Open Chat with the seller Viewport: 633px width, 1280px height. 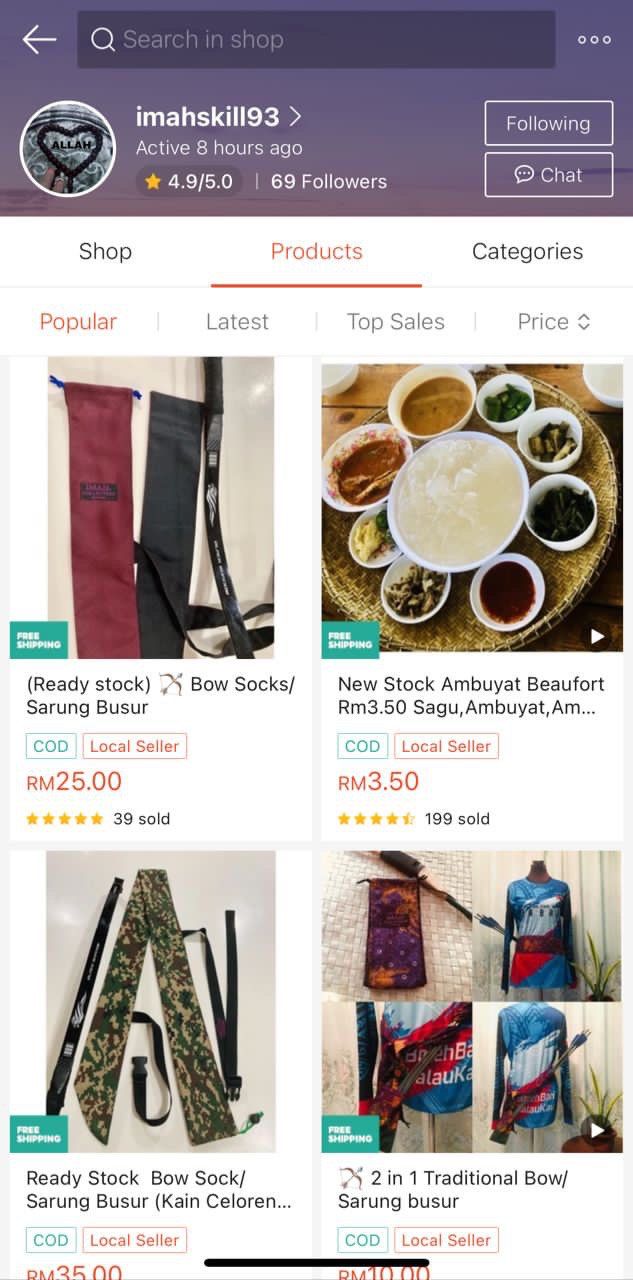coord(548,175)
